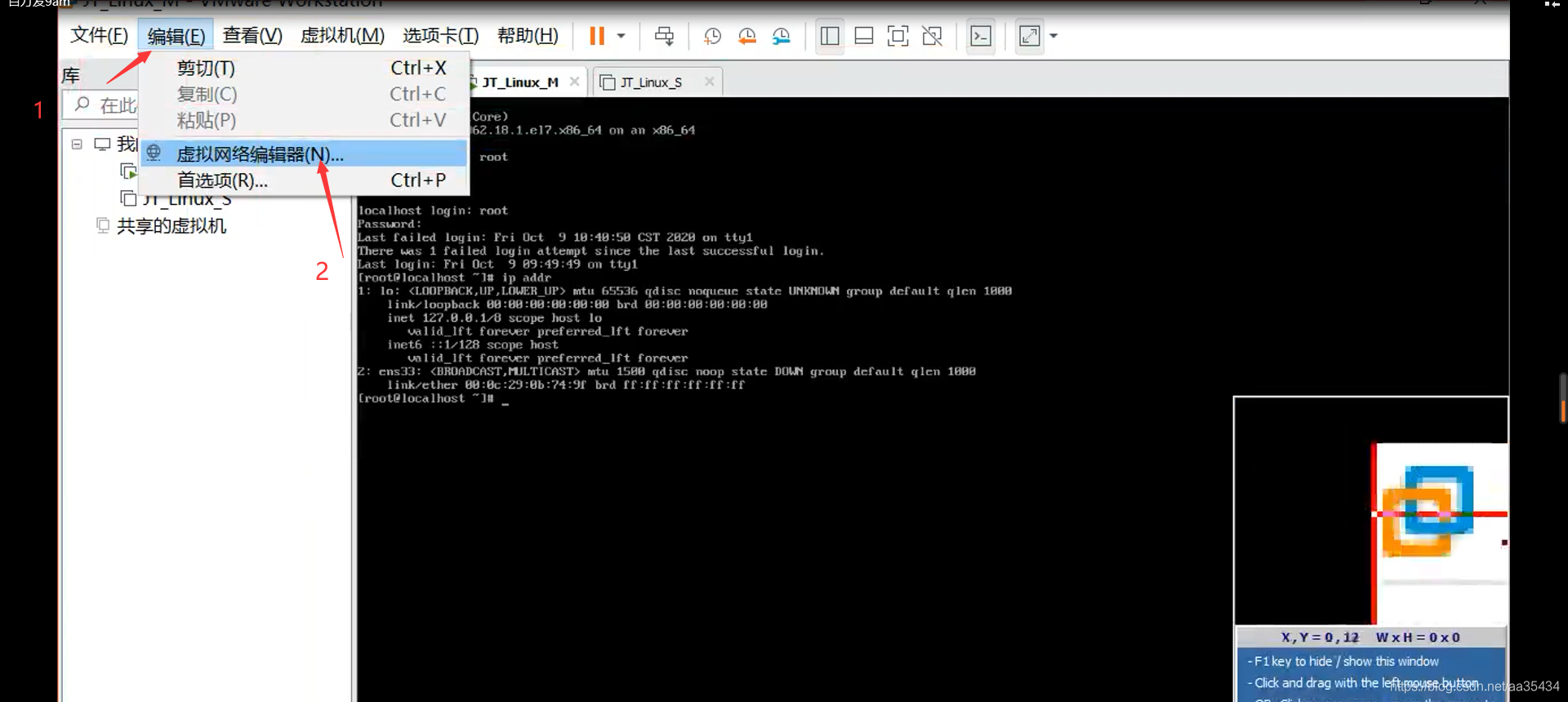
Task: Toggle the thumbnail bar view icon
Action: (x=864, y=36)
